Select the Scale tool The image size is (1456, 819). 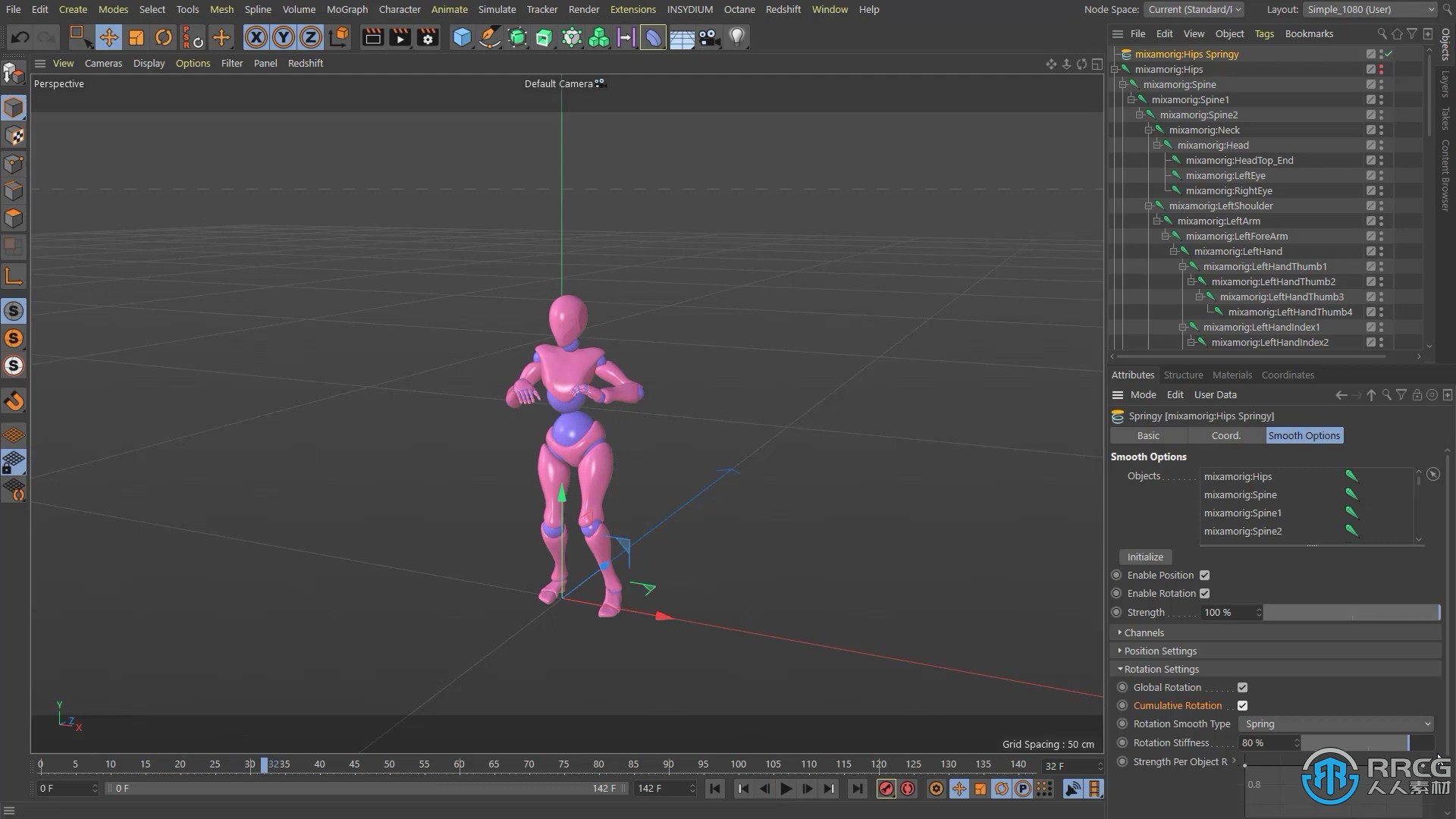(x=136, y=37)
